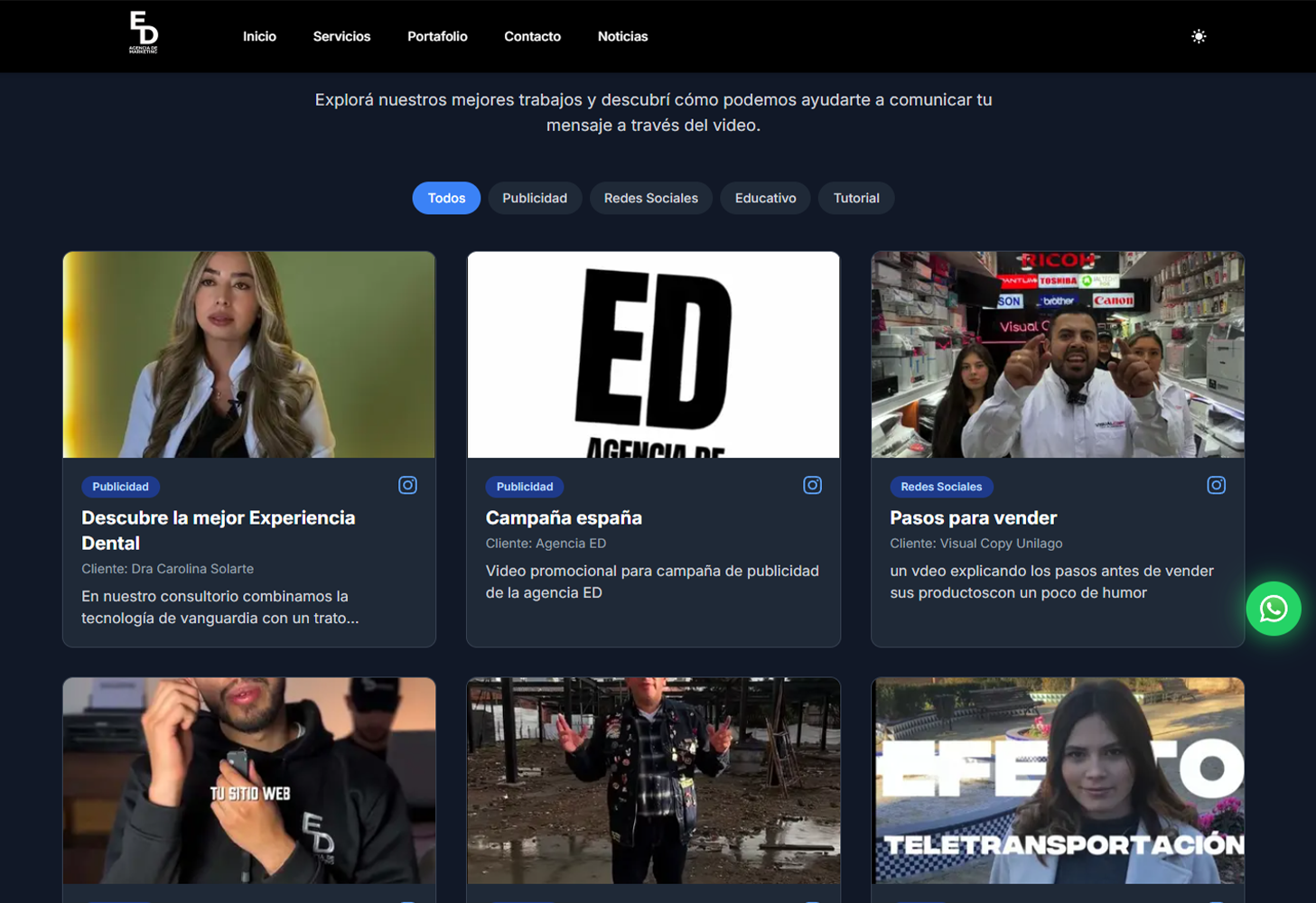
Task: Click the 'Video promocional para campaña' description
Action: 652,582
